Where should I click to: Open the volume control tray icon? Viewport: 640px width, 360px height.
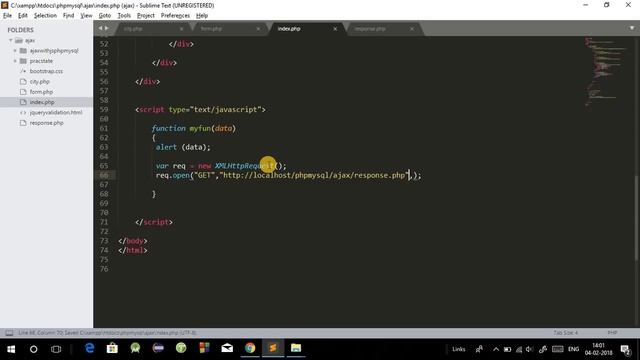[529, 349]
